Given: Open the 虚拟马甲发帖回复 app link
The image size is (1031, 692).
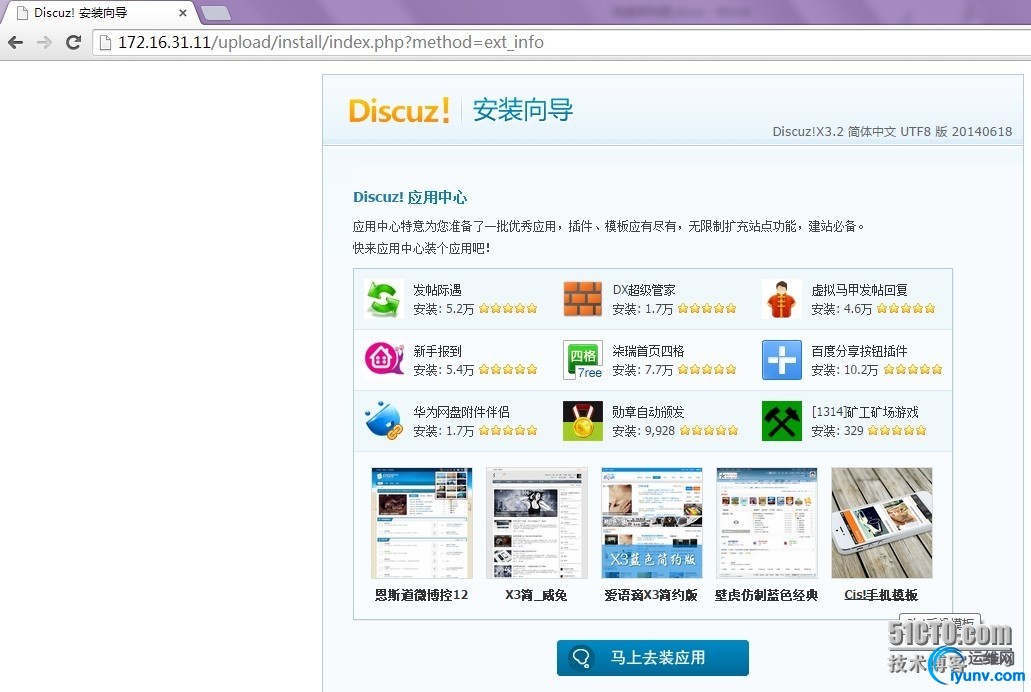Looking at the screenshot, I should pyautogui.click(x=859, y=290).
